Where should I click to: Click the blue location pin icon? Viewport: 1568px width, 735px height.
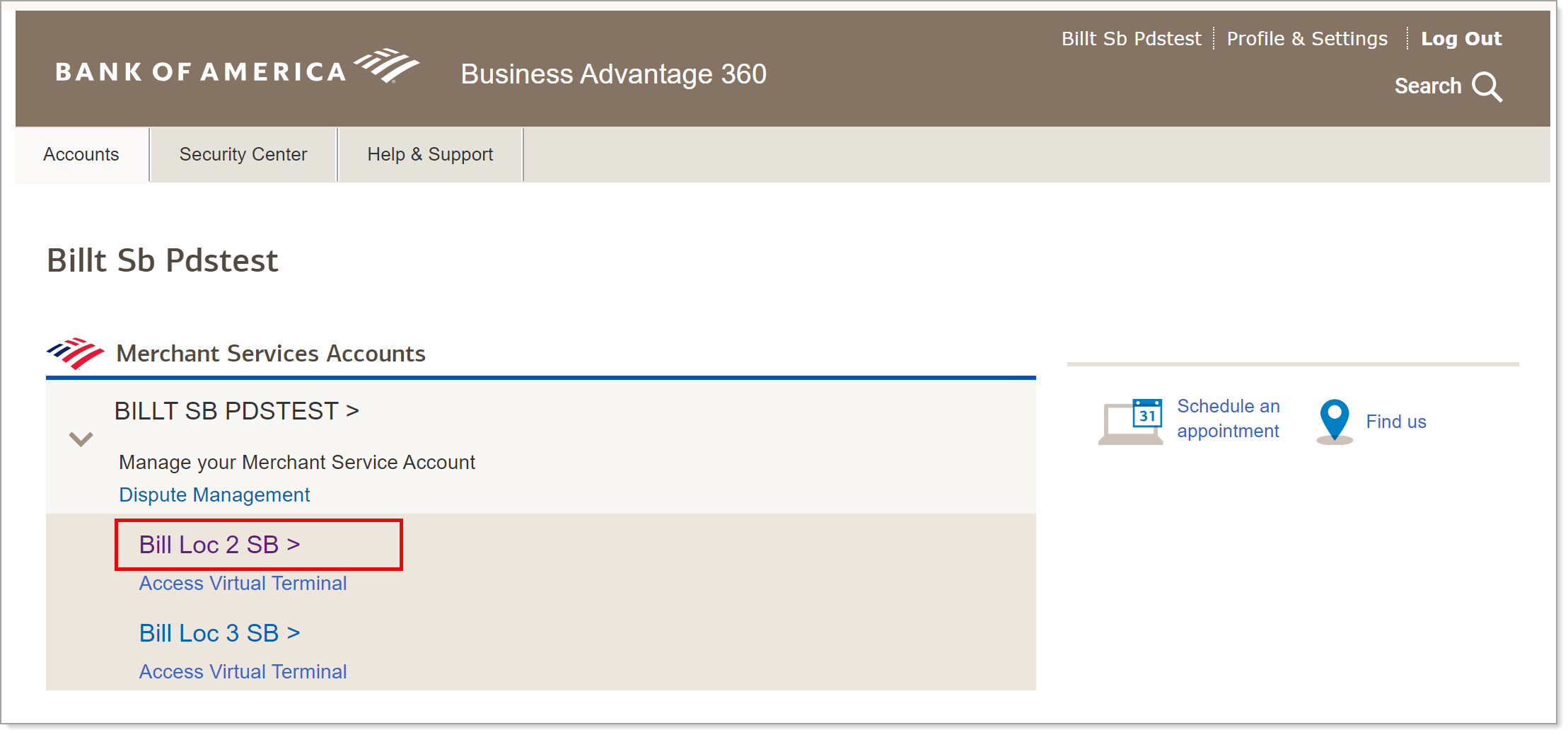1335,421
